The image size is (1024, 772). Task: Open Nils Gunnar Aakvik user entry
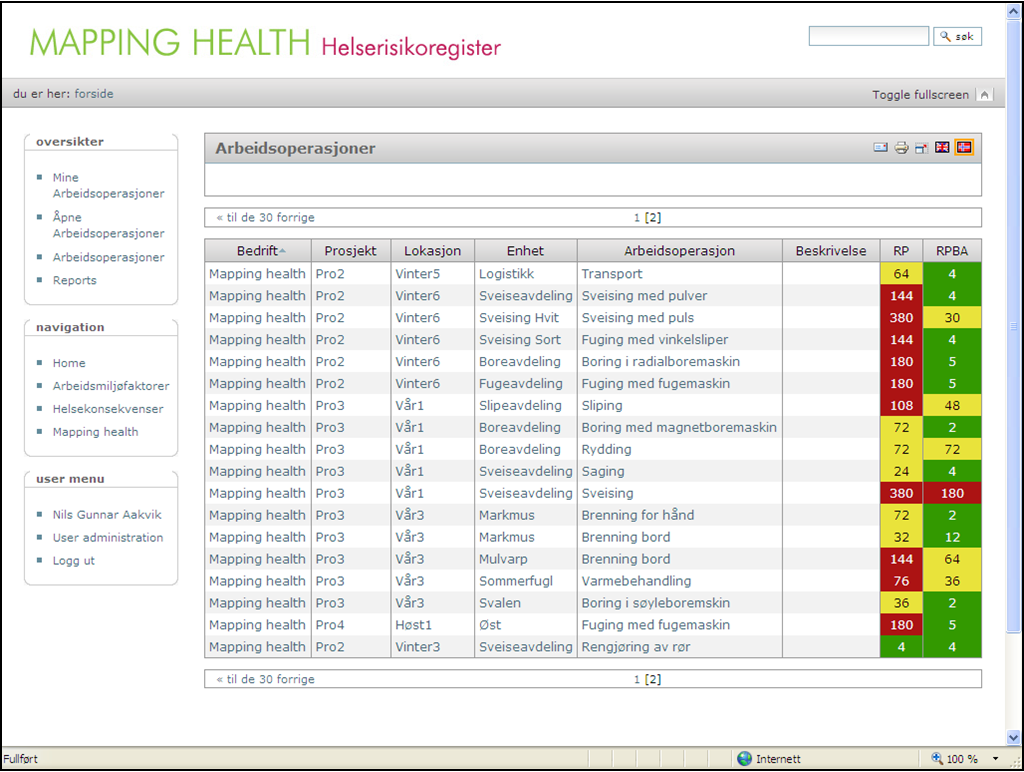[x=107, y=515]
